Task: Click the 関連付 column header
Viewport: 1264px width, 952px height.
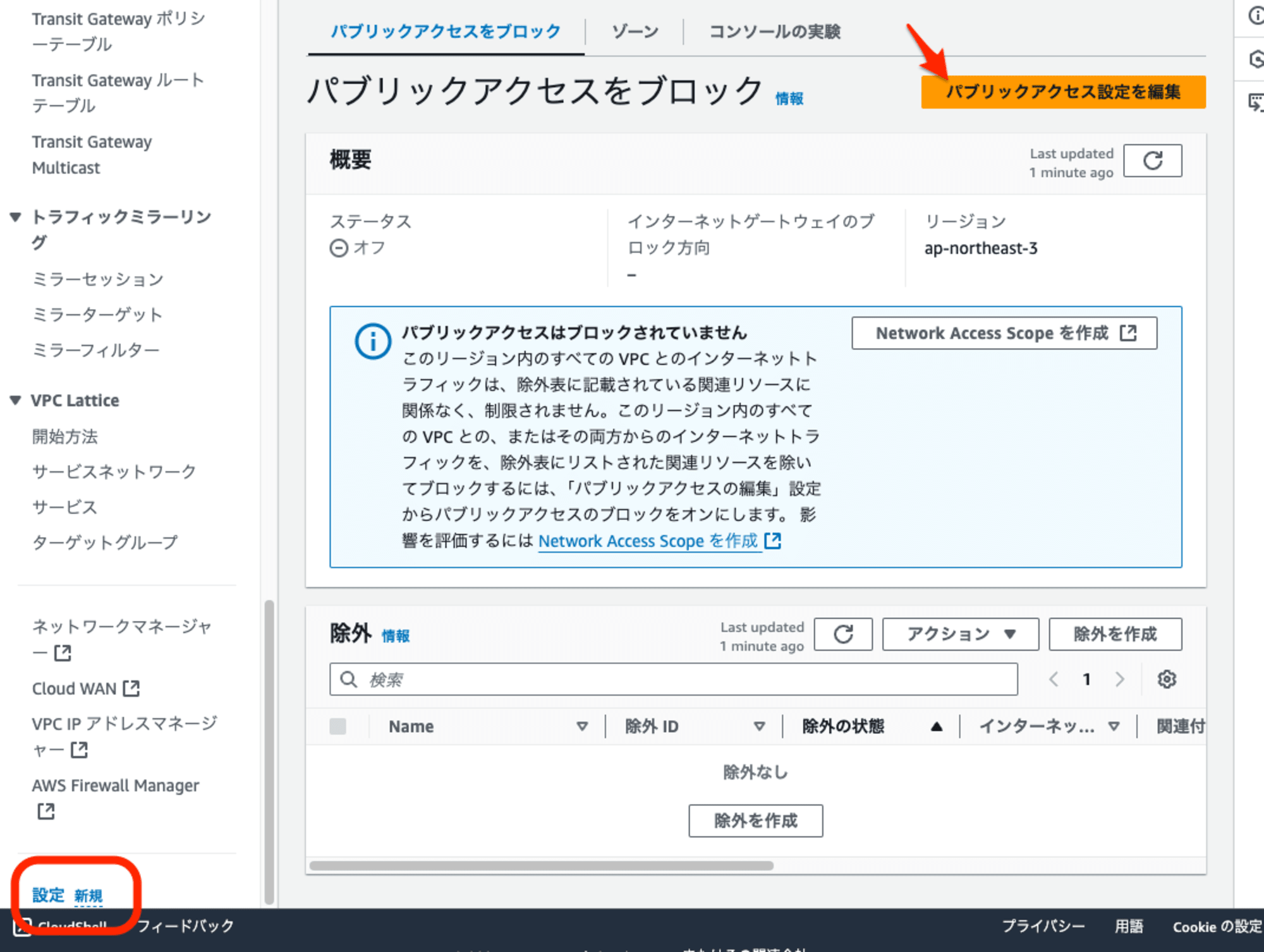Action: (1181, 726)
